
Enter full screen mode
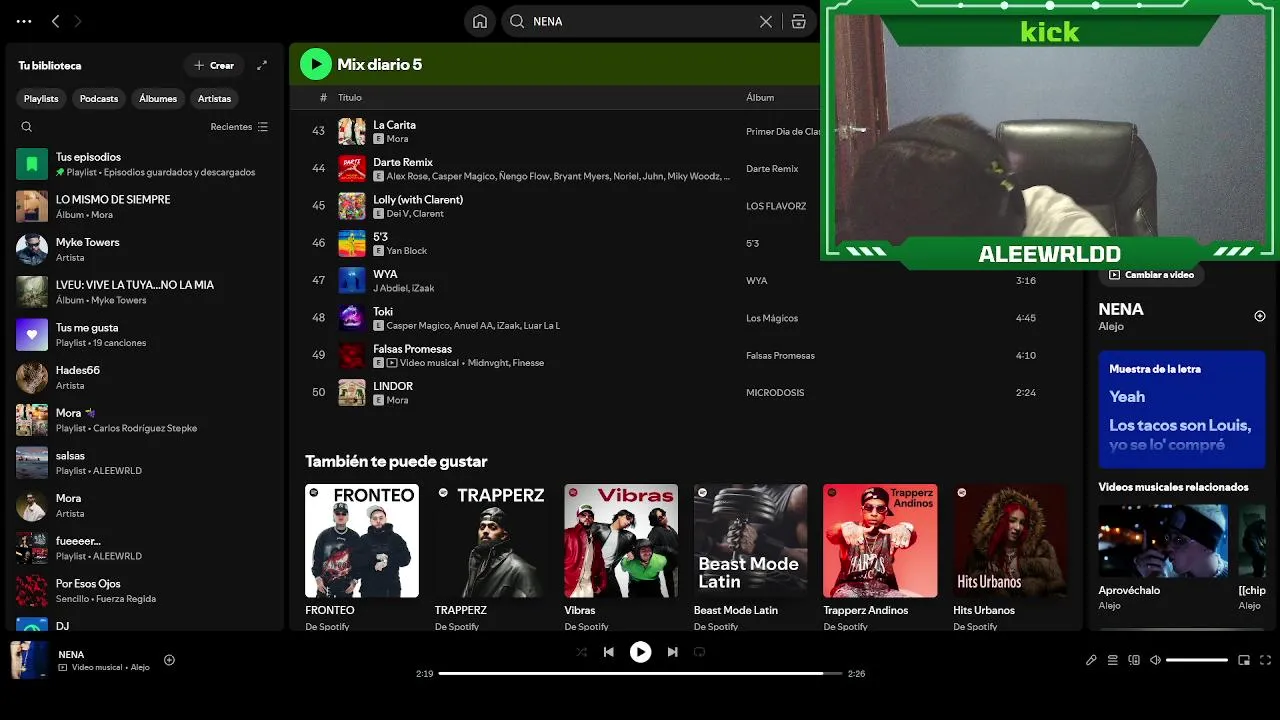[x=1266, y=660]
